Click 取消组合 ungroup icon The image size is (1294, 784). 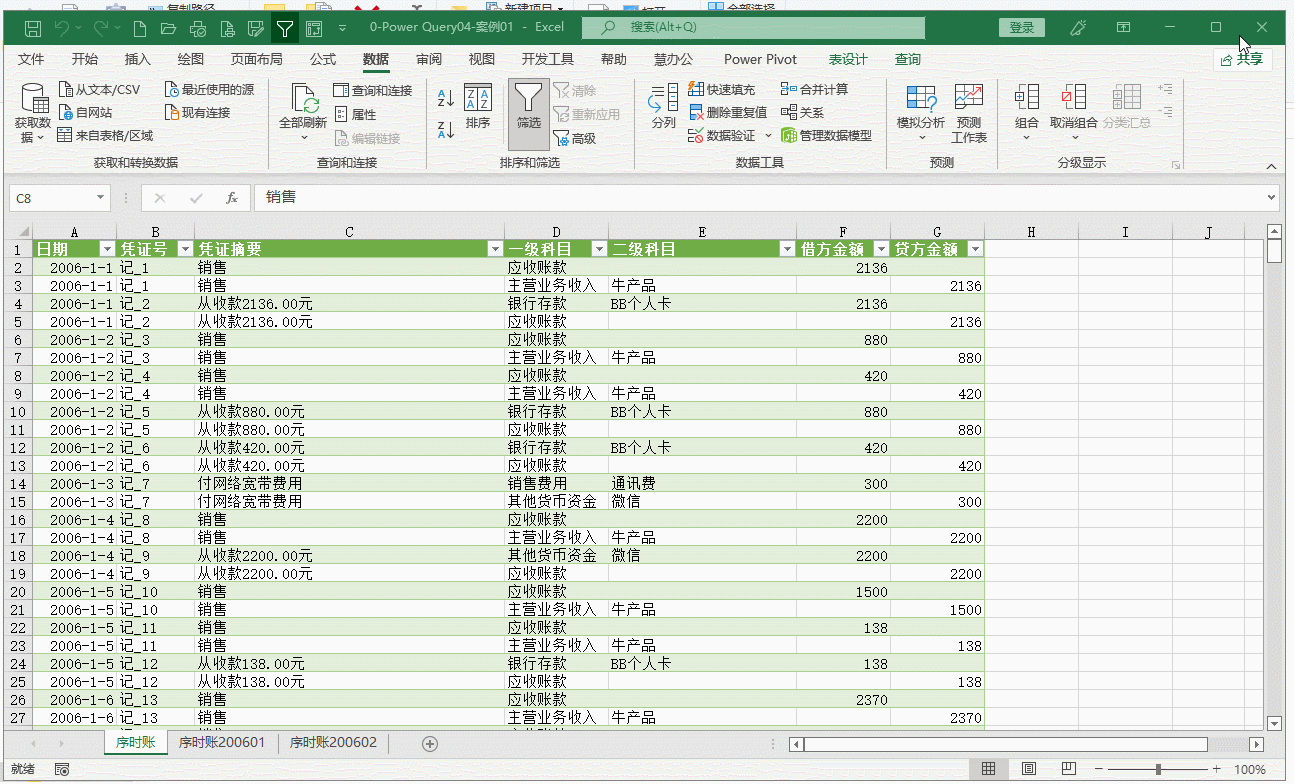1074,97
